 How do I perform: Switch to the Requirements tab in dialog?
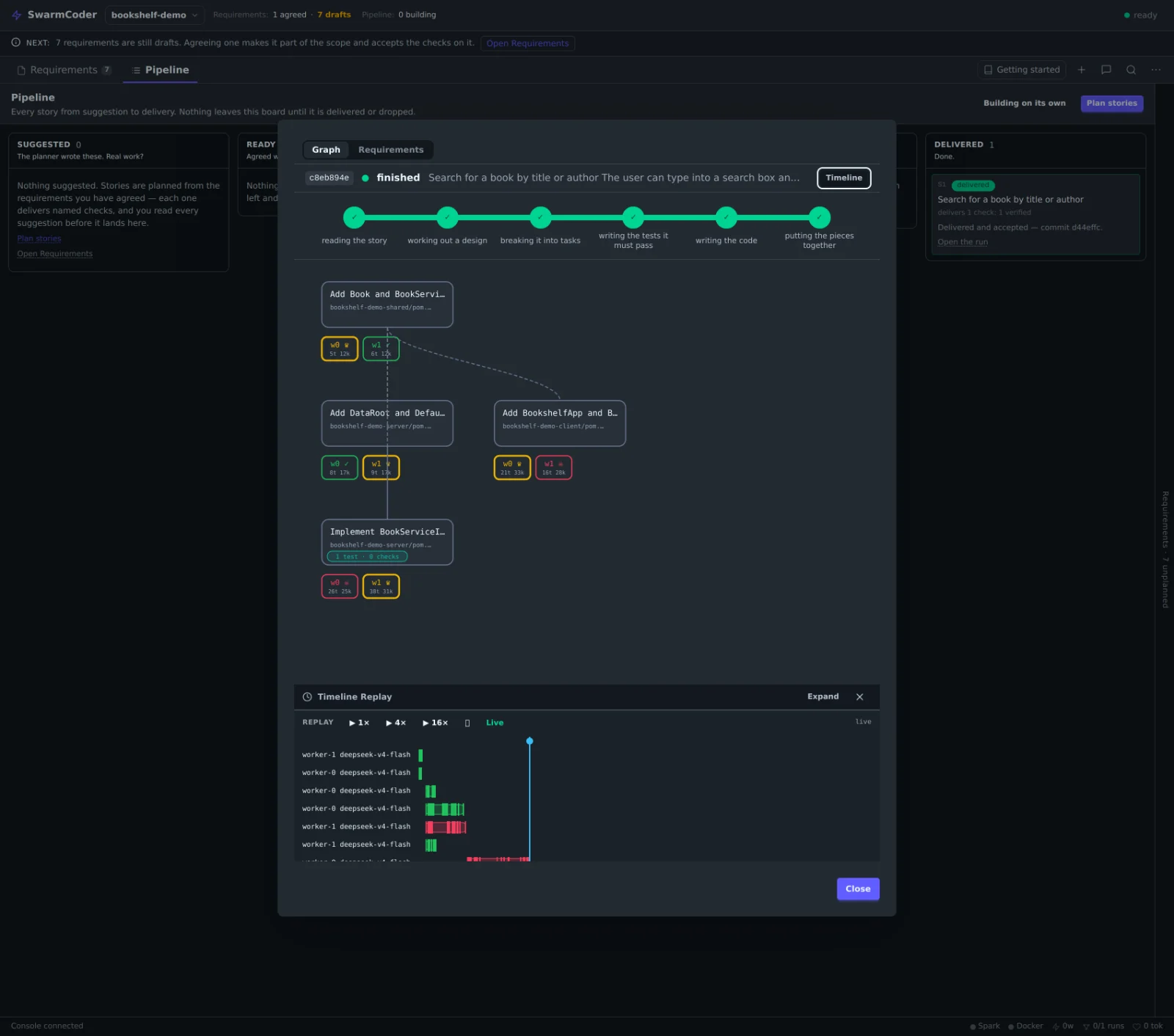click(390, 150)
